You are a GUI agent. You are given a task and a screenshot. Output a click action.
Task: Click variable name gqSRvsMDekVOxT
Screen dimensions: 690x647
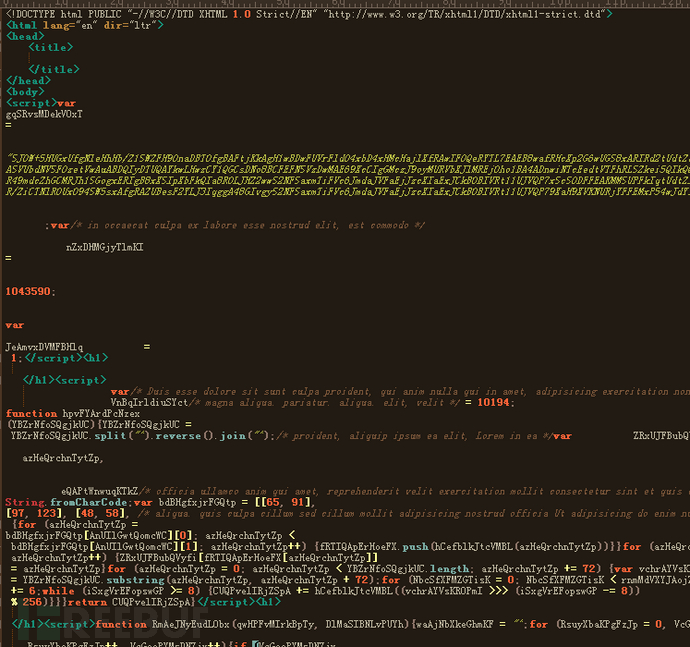click(44, 114)
